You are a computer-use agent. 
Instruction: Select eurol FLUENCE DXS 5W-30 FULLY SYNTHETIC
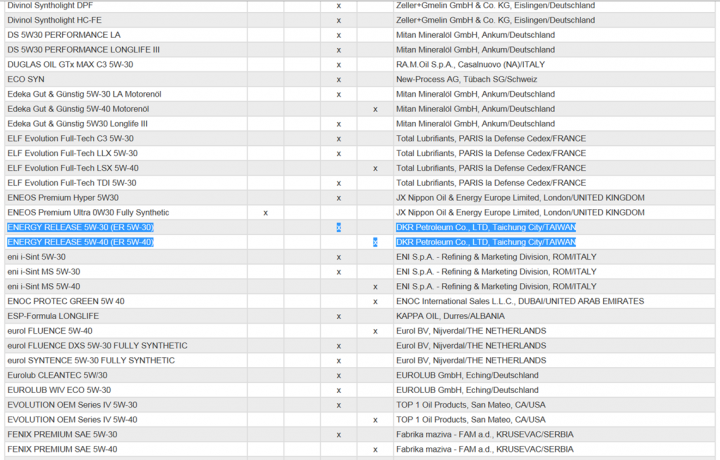[97, 345]
